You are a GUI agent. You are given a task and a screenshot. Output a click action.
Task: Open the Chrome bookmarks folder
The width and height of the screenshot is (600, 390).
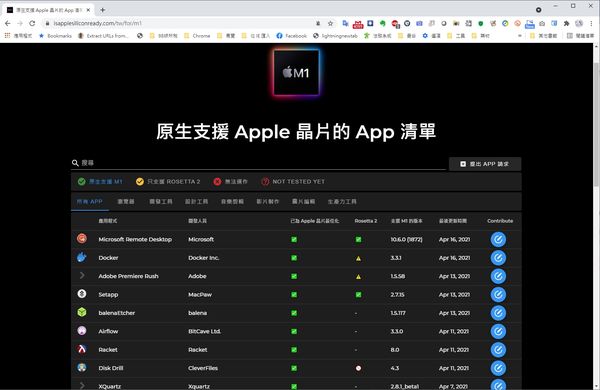tap(197, 36)
